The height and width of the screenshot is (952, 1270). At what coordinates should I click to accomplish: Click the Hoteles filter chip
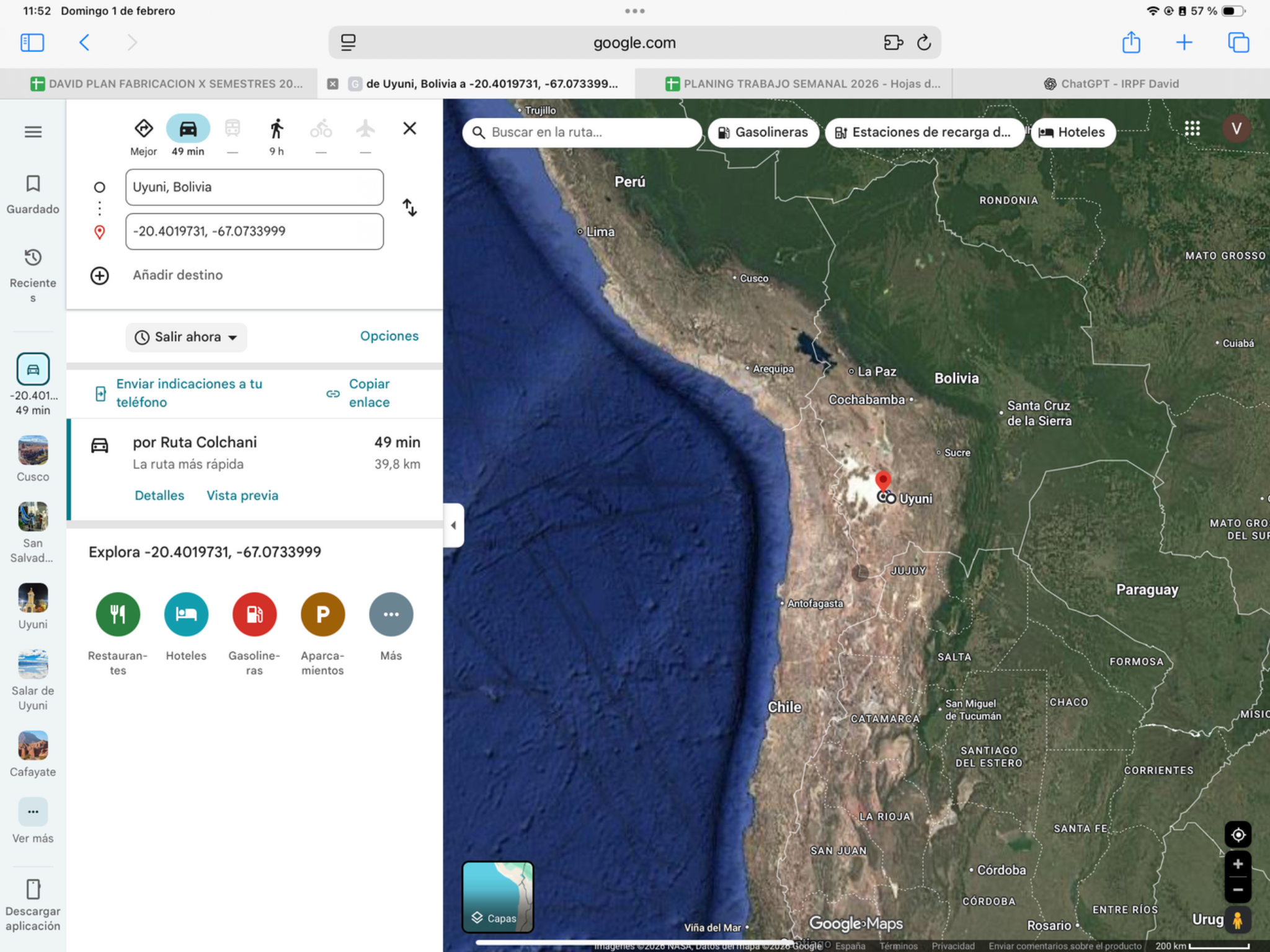pos(1073,132)
